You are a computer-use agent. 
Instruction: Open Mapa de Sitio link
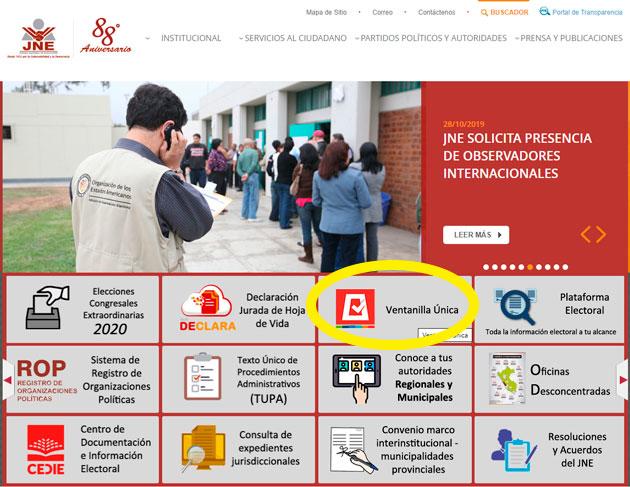[326, 12]
